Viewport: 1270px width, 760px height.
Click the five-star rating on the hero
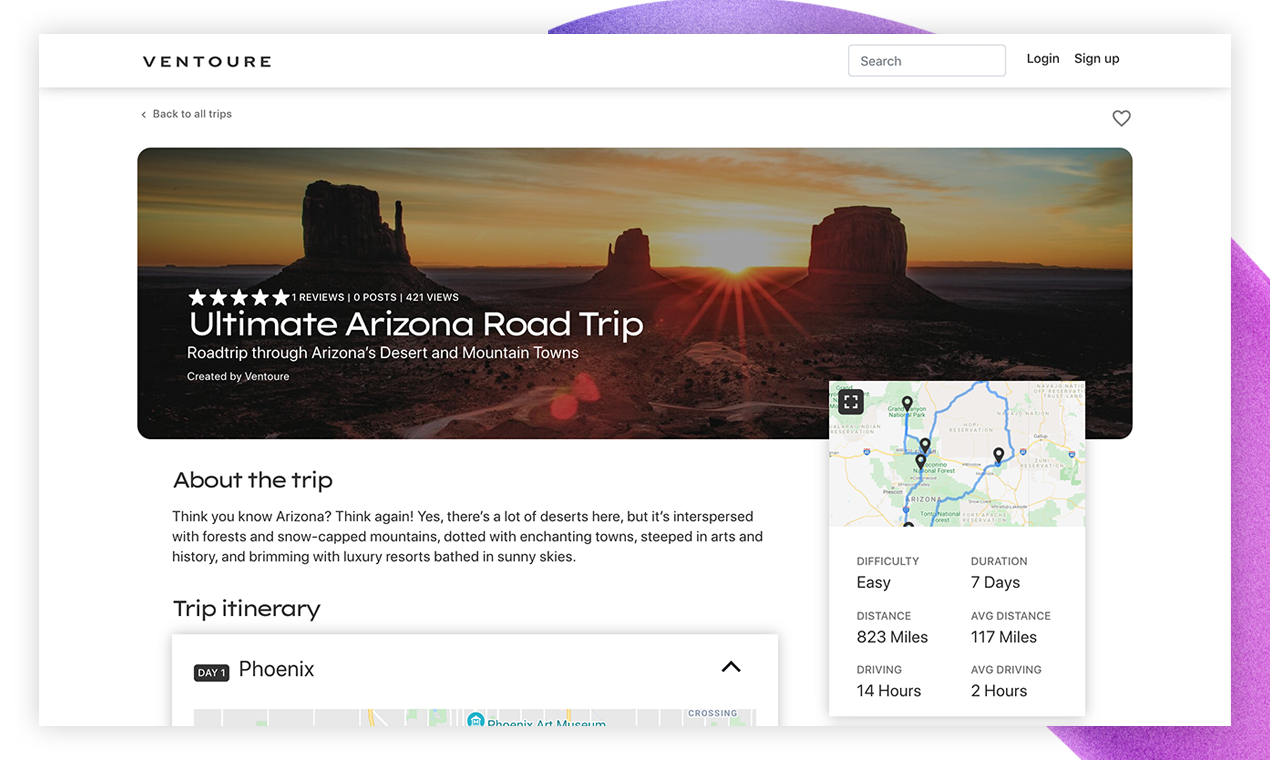(239, 297)
